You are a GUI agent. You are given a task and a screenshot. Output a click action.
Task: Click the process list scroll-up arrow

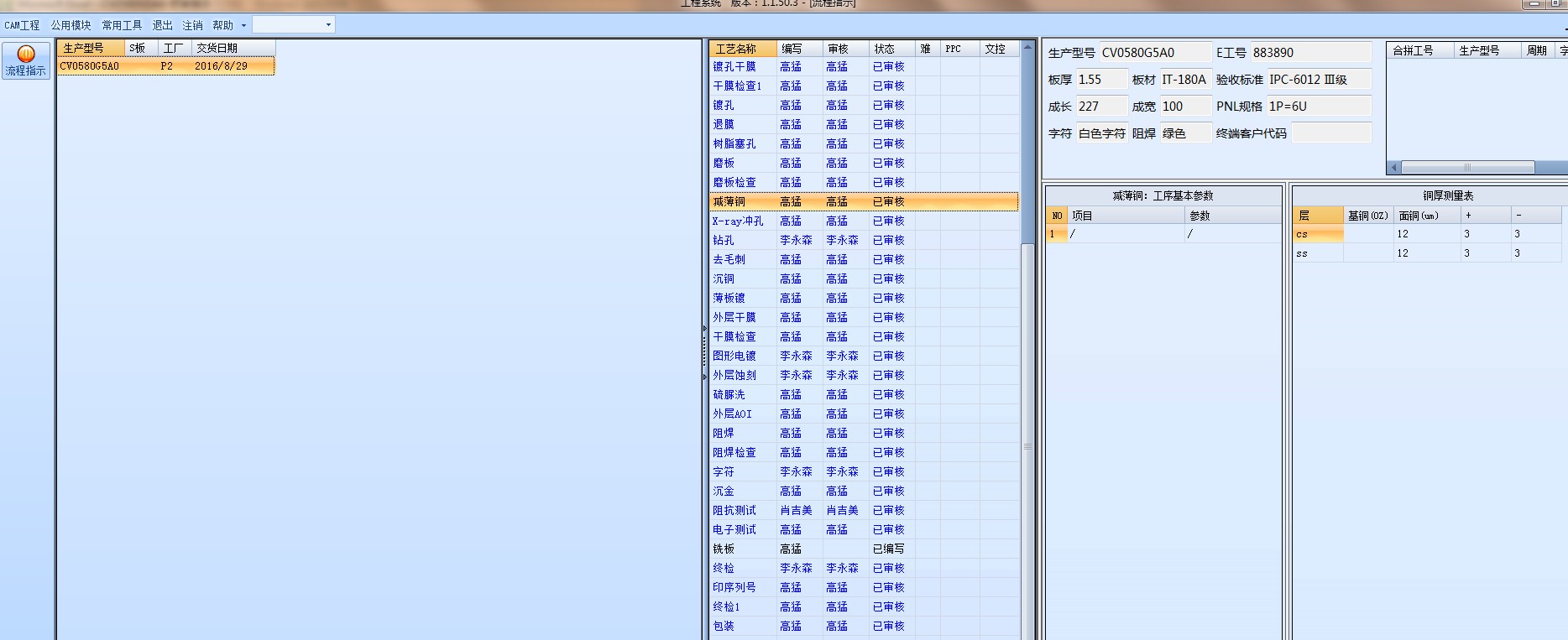point(1027,48)
